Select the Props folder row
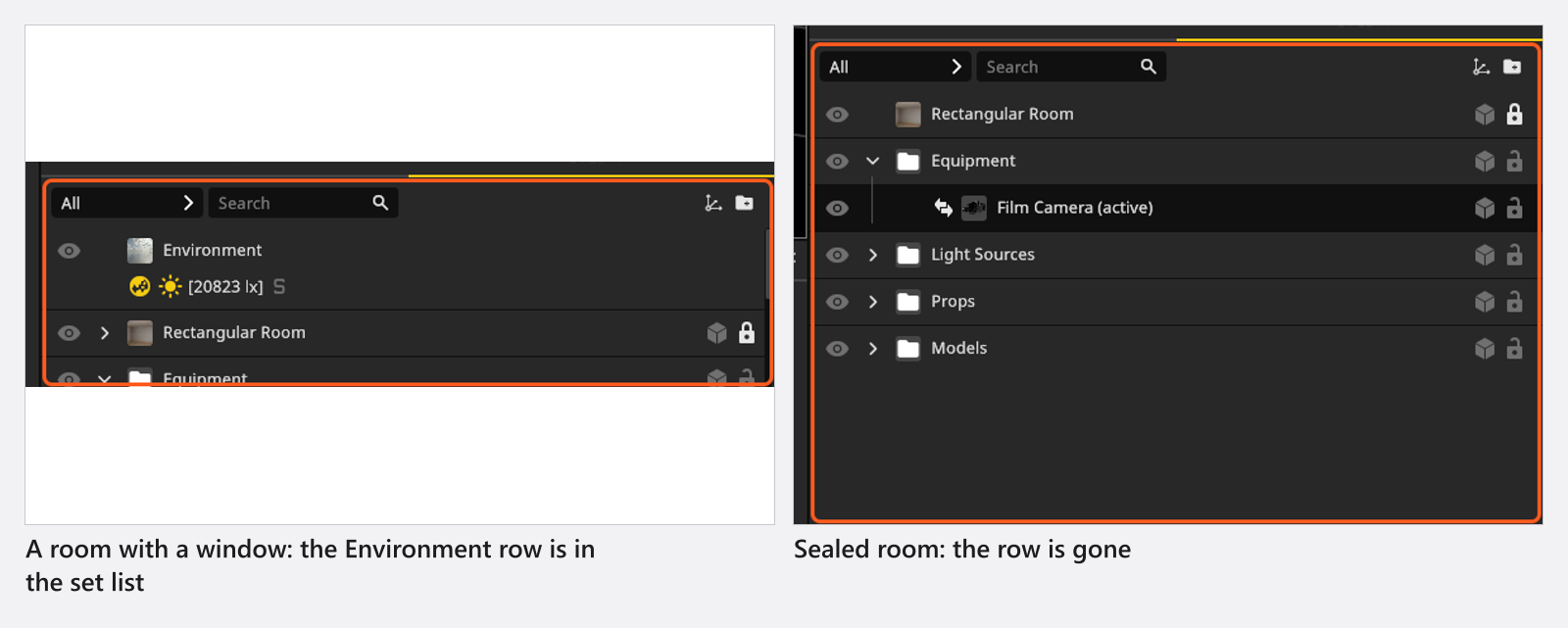This screenshot has width=1568, height=628. point(1176,302)
